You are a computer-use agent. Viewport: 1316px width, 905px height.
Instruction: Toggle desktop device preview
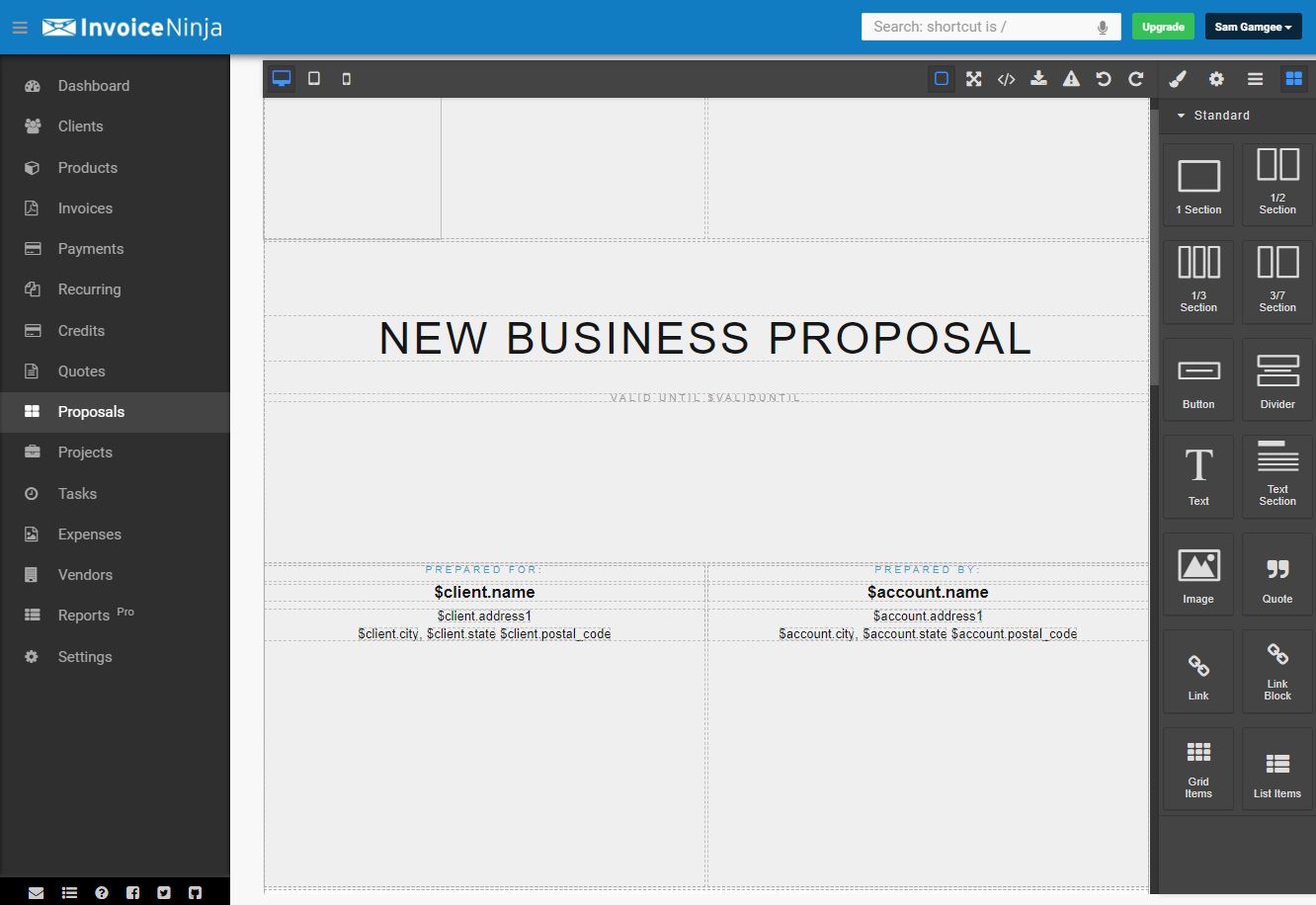[282, 79]
